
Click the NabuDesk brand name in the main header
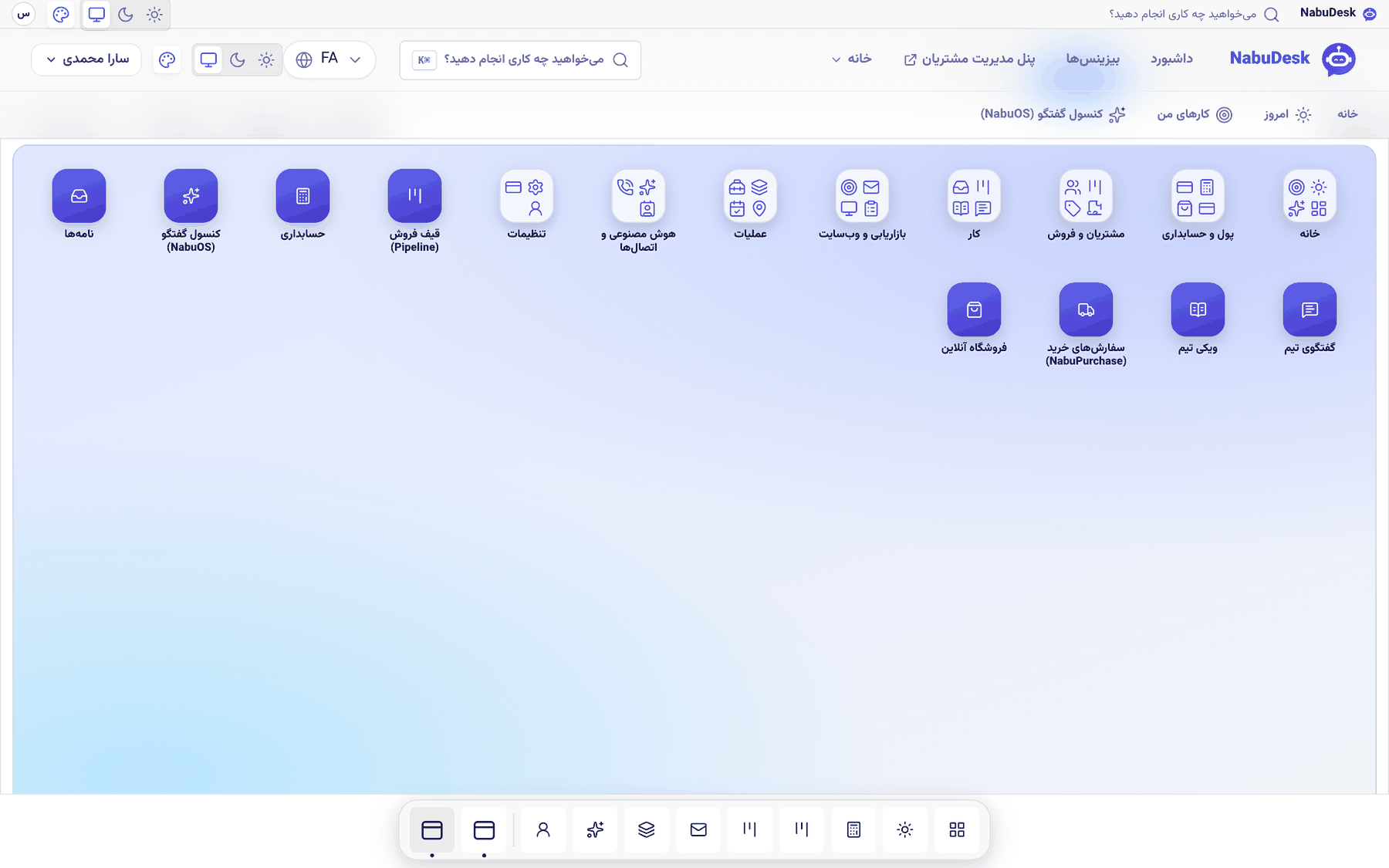coord(1269,58)
